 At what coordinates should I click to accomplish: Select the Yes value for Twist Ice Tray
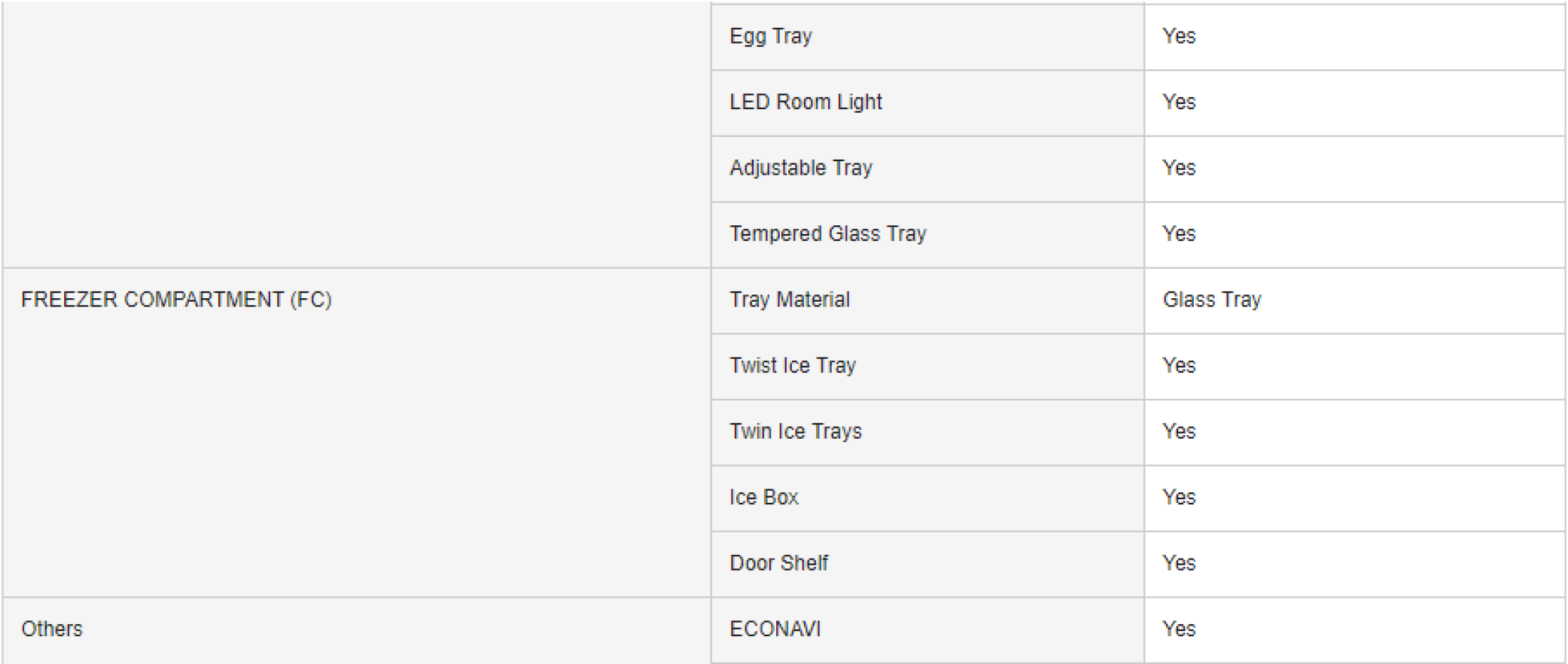tap(1179, 366)
